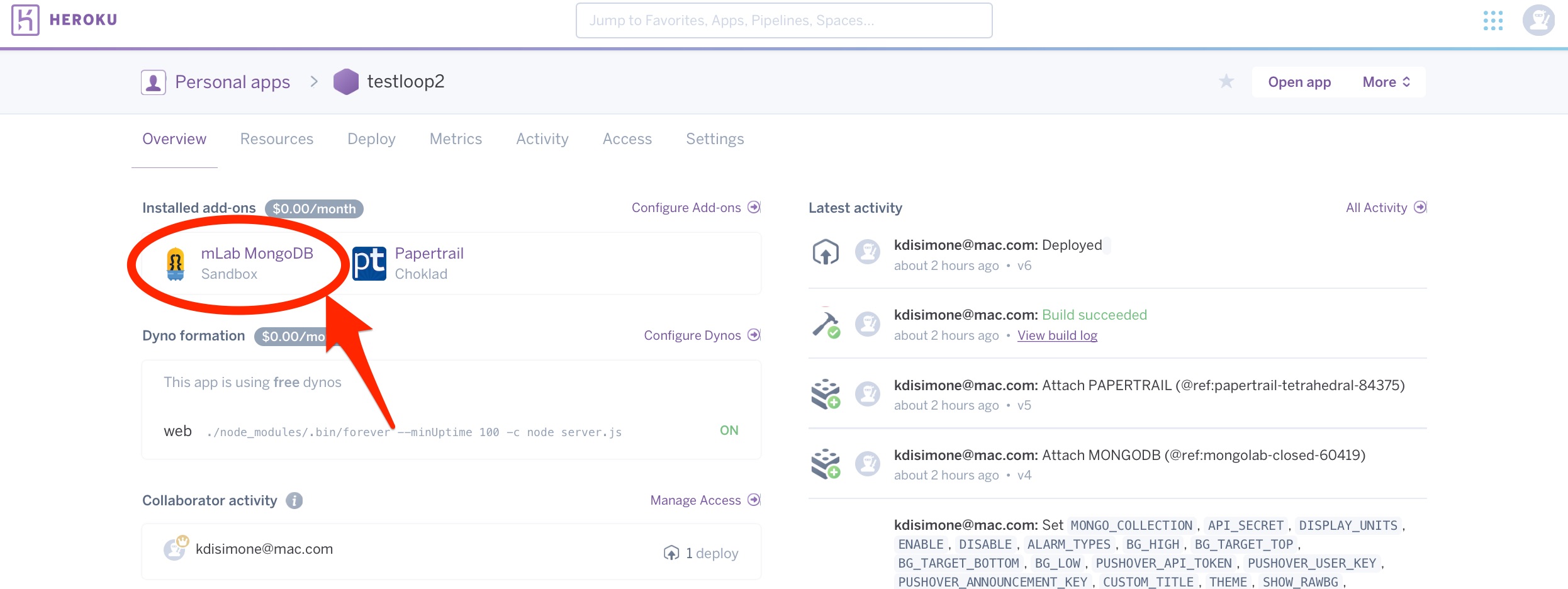Click the Sandbox plan label under mLab

pyautogui.click(x=229, y=274)
